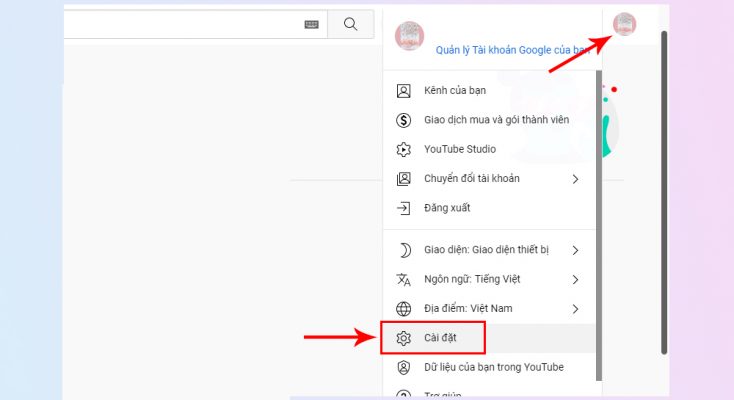Open the on-screen keyboard icon in the search box
Viewport: 734px width, 400px height.
point(311,24)
